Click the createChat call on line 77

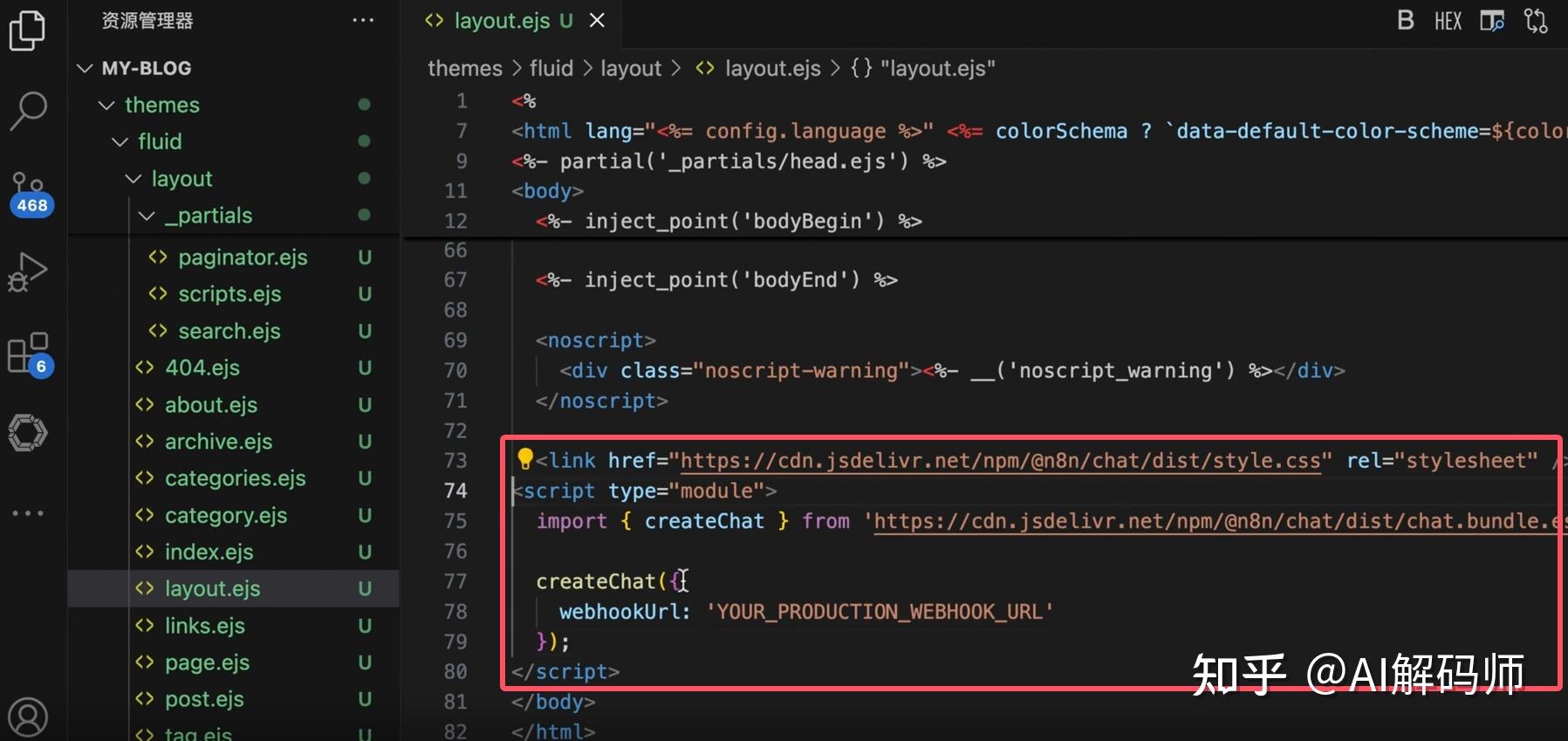pos(596,581)
